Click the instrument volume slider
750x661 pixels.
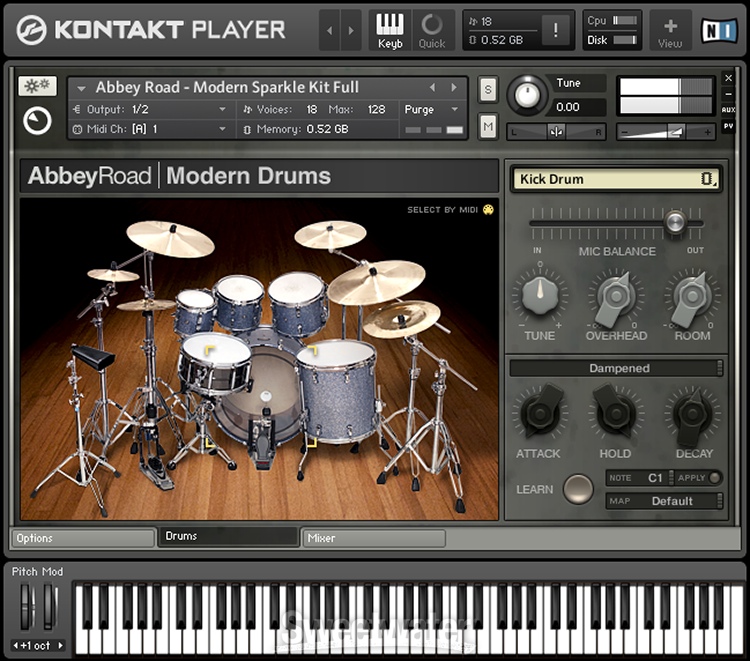point(666,132)
